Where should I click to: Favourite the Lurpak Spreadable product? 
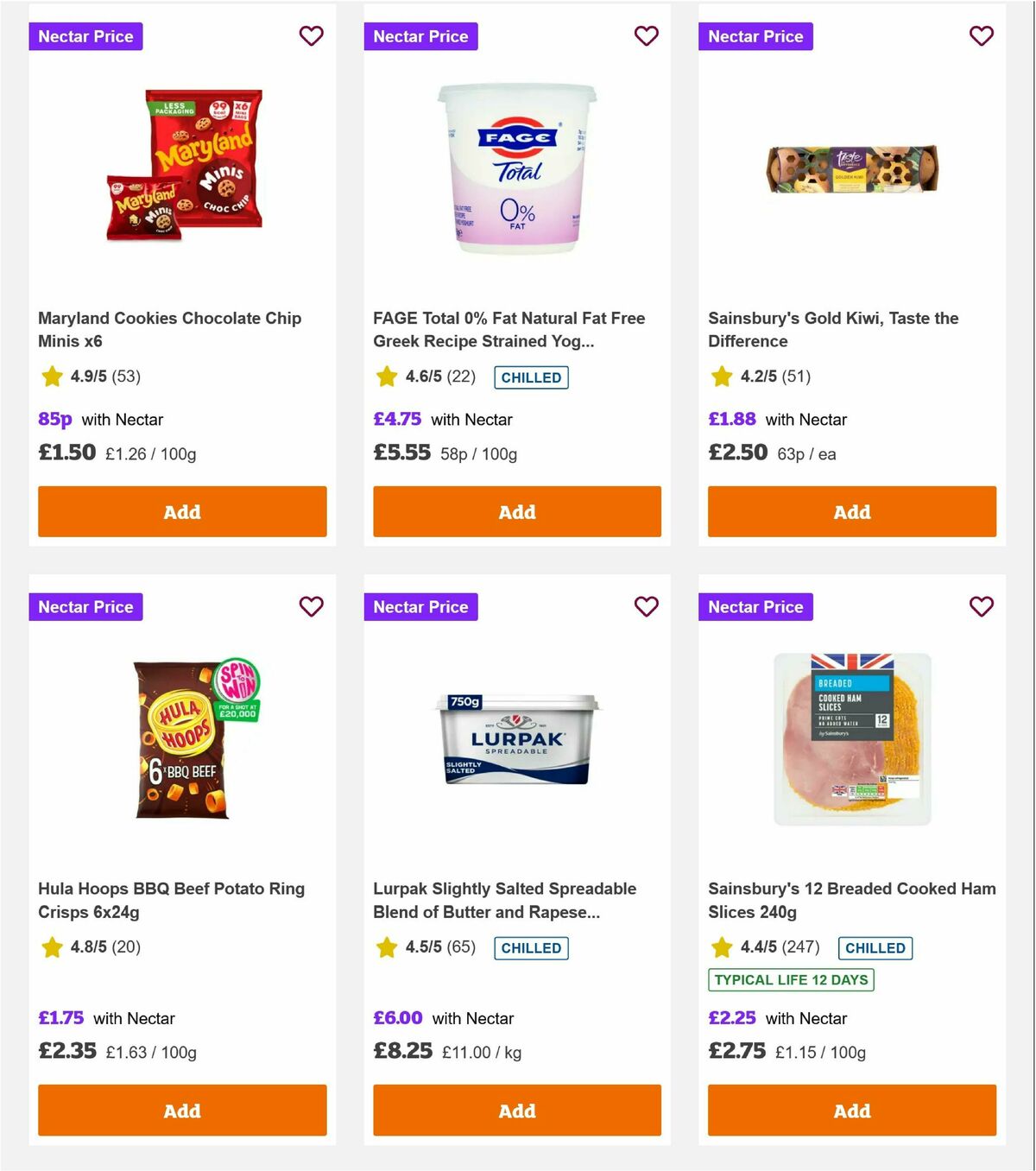646,607
